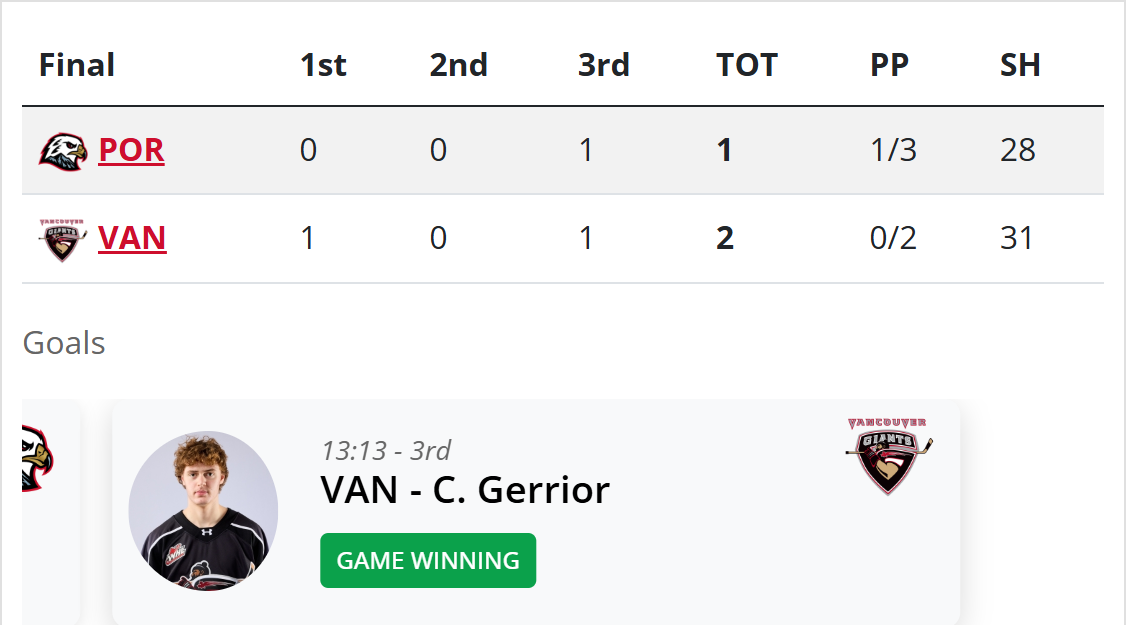Click Vancouver's bold total score of 2
The width and height of the screenshot is (1126, 625).
pos(725,238)
